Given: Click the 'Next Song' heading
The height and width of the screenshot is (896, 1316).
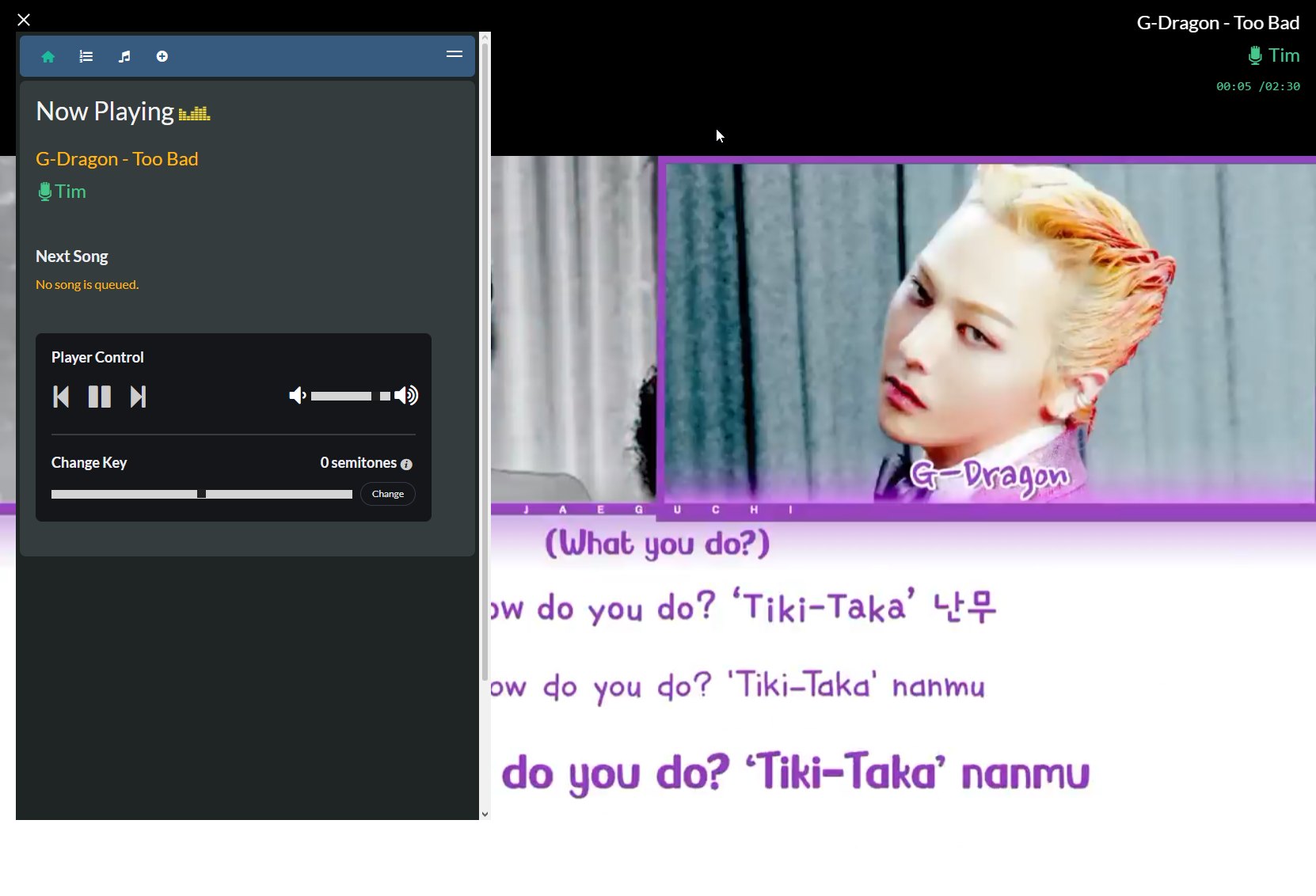Looking at the screenshot, I should (72, 256).
